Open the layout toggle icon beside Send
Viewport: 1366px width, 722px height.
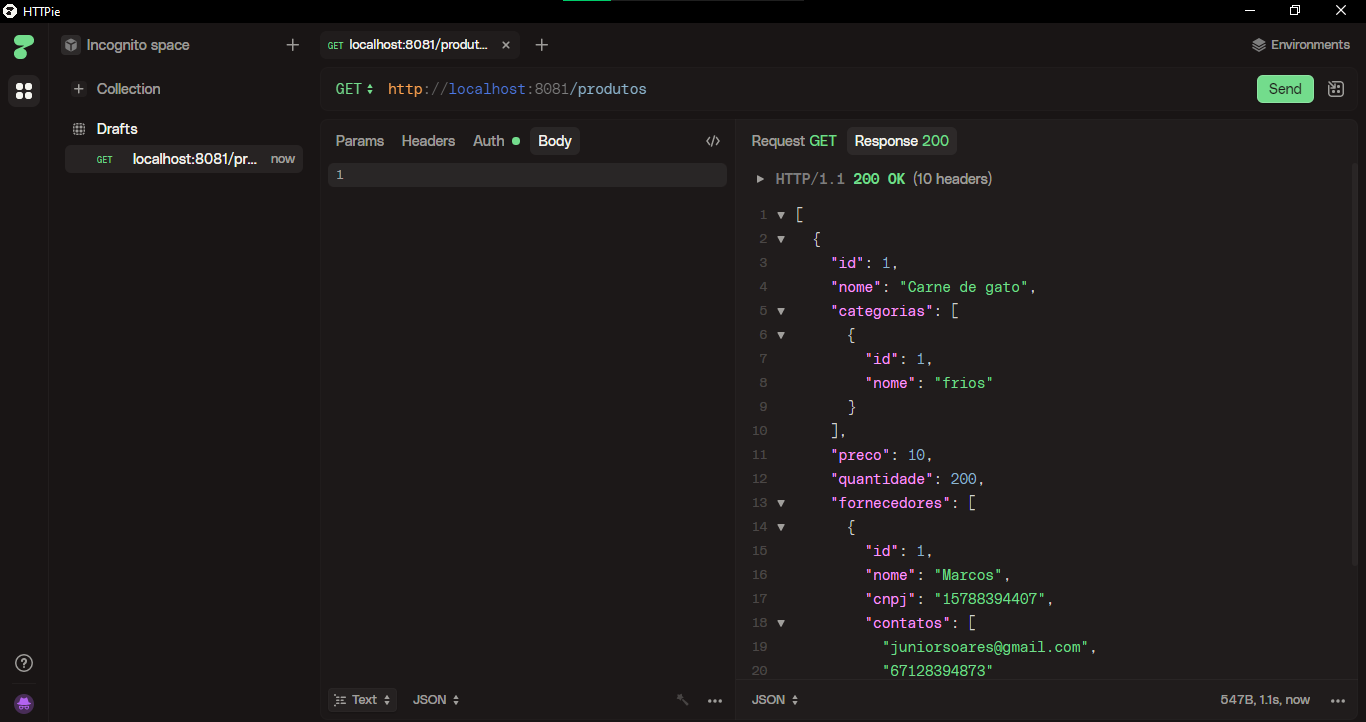(x=1335, y=89)
